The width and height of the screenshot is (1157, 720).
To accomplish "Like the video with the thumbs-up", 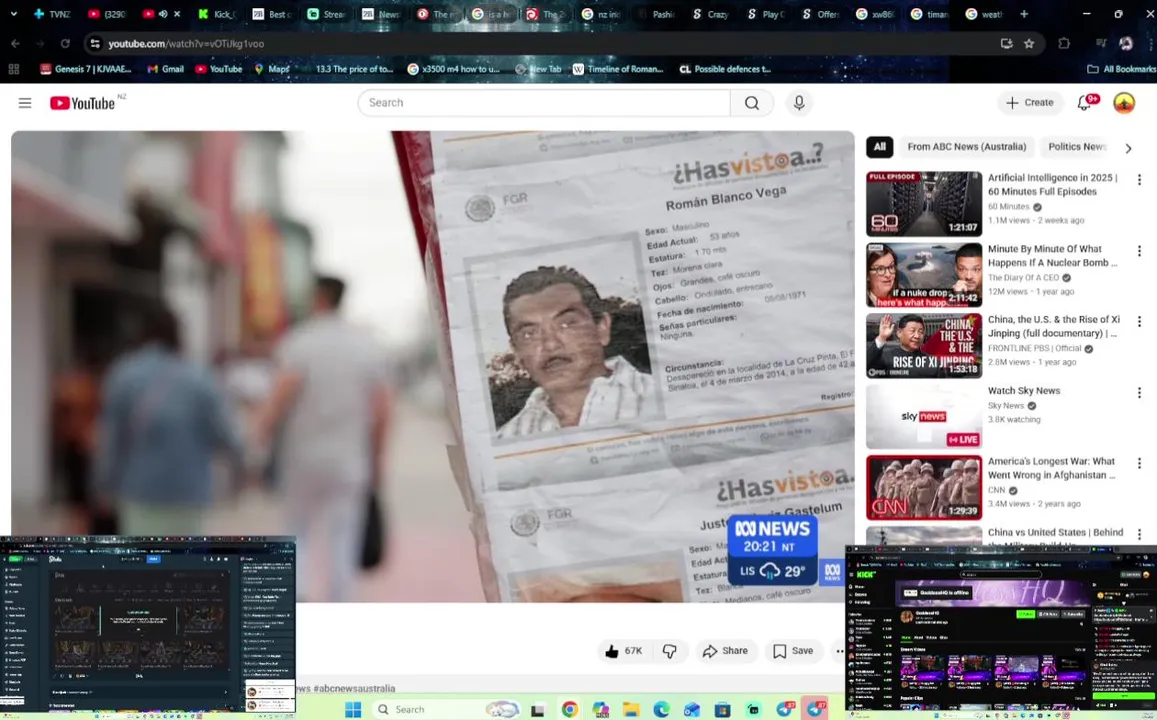I will [624, 651].
